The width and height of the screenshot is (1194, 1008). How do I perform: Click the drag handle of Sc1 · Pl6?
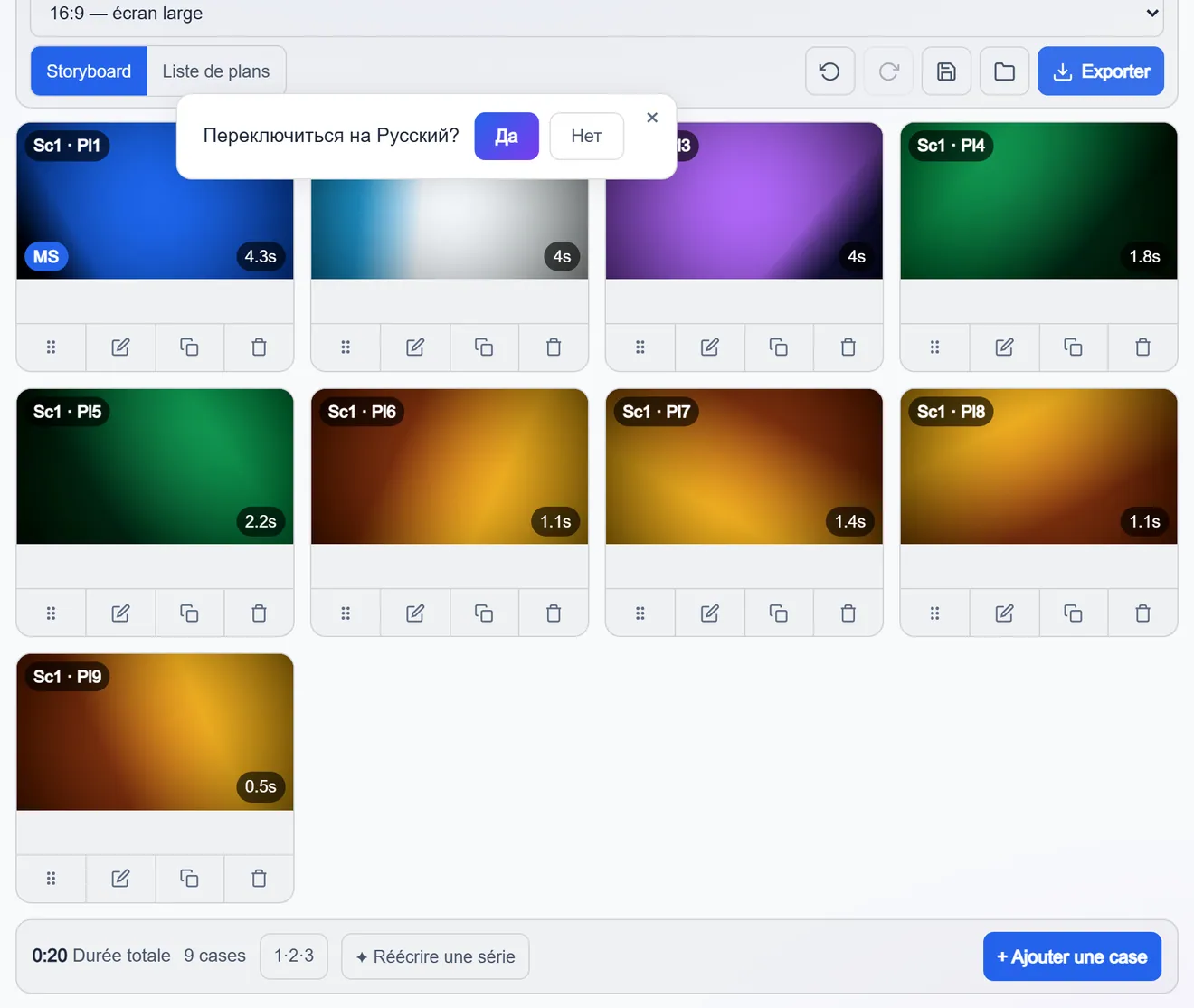pos(346,613)
